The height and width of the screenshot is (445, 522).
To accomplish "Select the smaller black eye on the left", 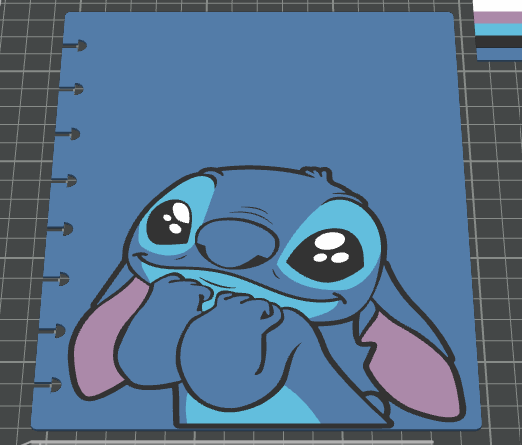I will click(169, 222).
